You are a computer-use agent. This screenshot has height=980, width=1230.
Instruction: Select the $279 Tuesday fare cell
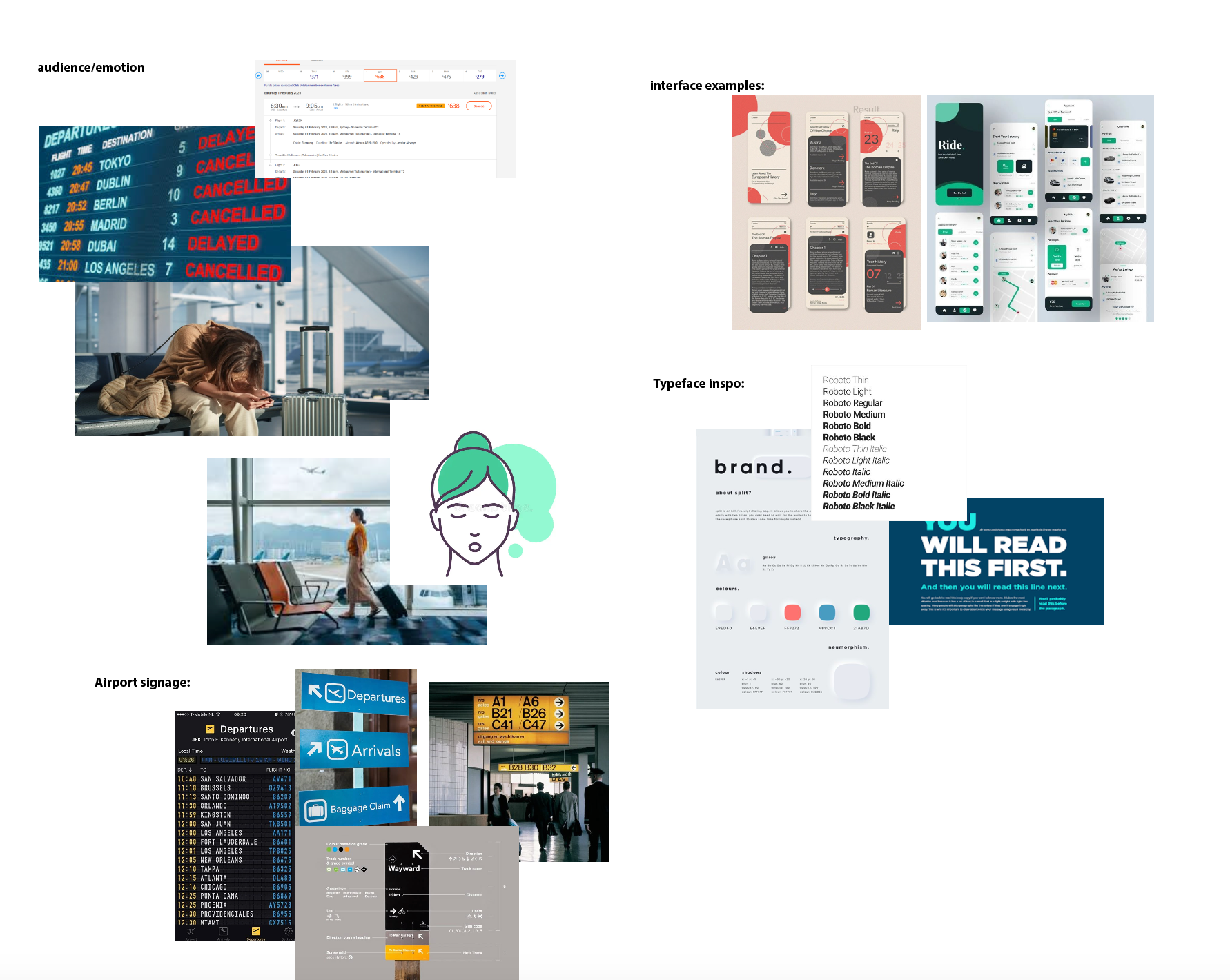click(480, 75)
